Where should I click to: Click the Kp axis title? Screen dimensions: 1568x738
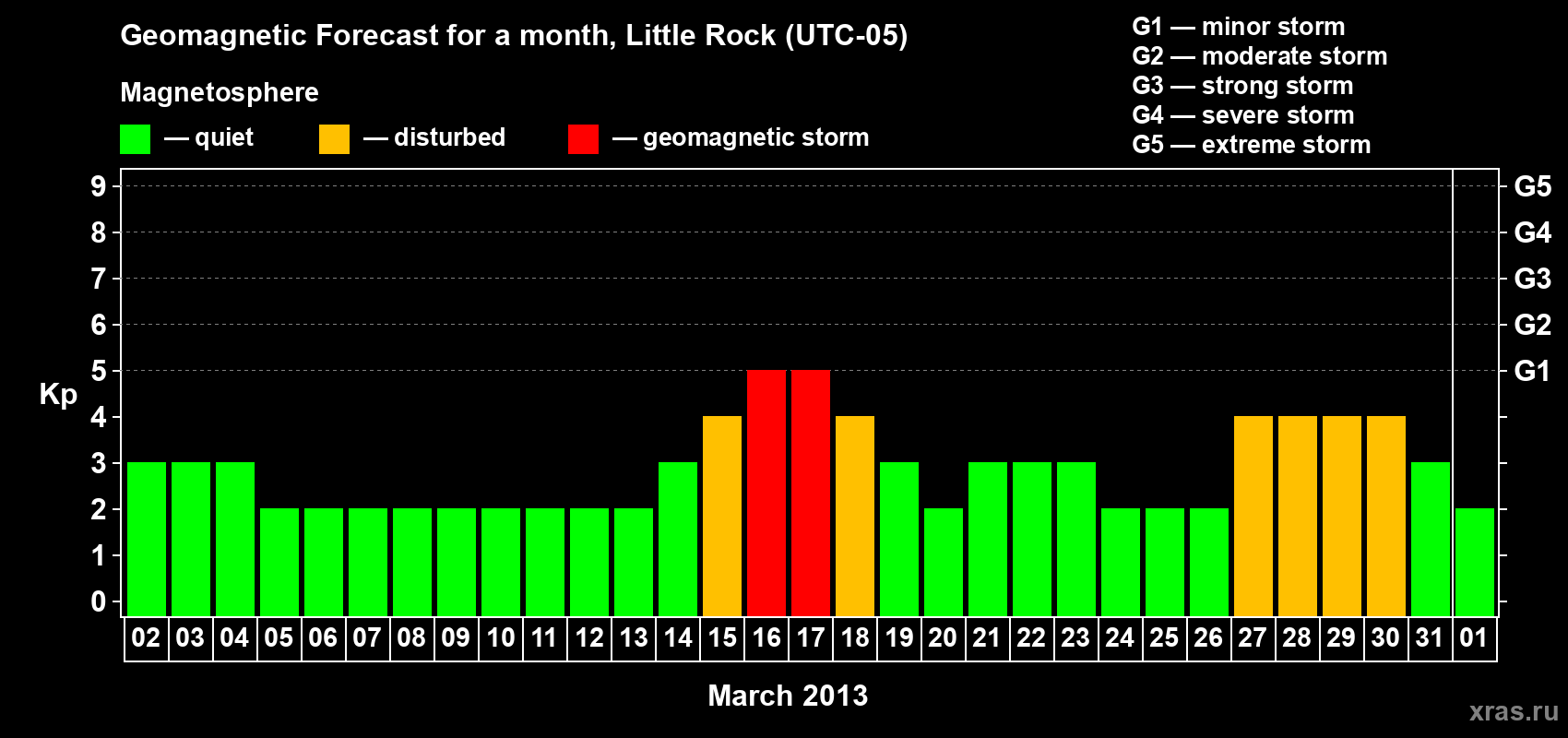point(58,395)
